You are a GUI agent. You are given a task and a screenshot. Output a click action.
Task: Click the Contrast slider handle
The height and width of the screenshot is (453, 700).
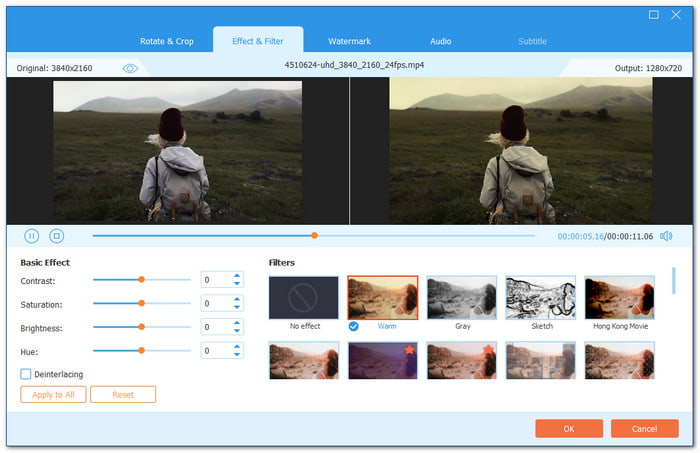(x=142, y=279)
